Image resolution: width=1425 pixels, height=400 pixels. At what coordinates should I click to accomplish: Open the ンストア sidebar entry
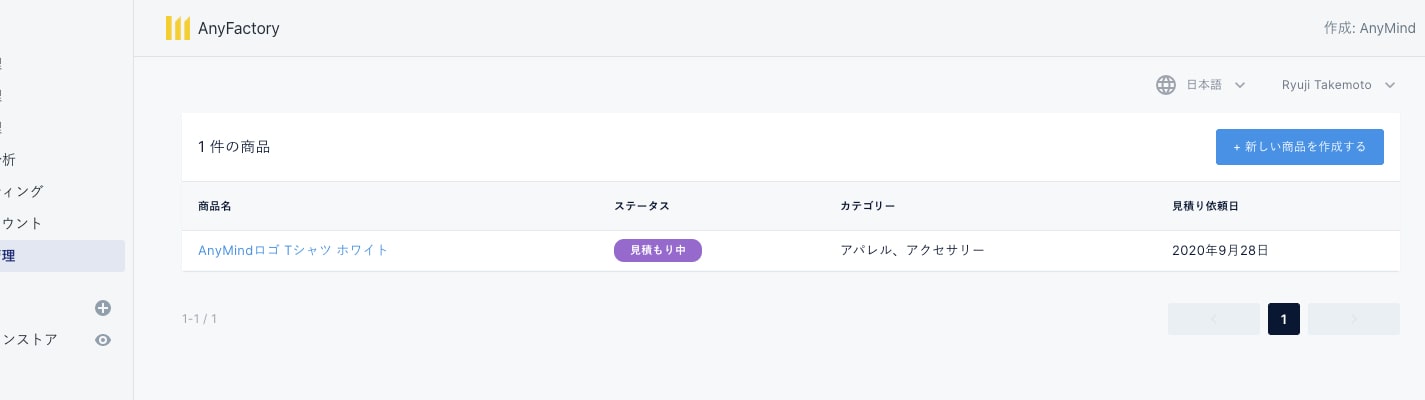pos(29,340)
